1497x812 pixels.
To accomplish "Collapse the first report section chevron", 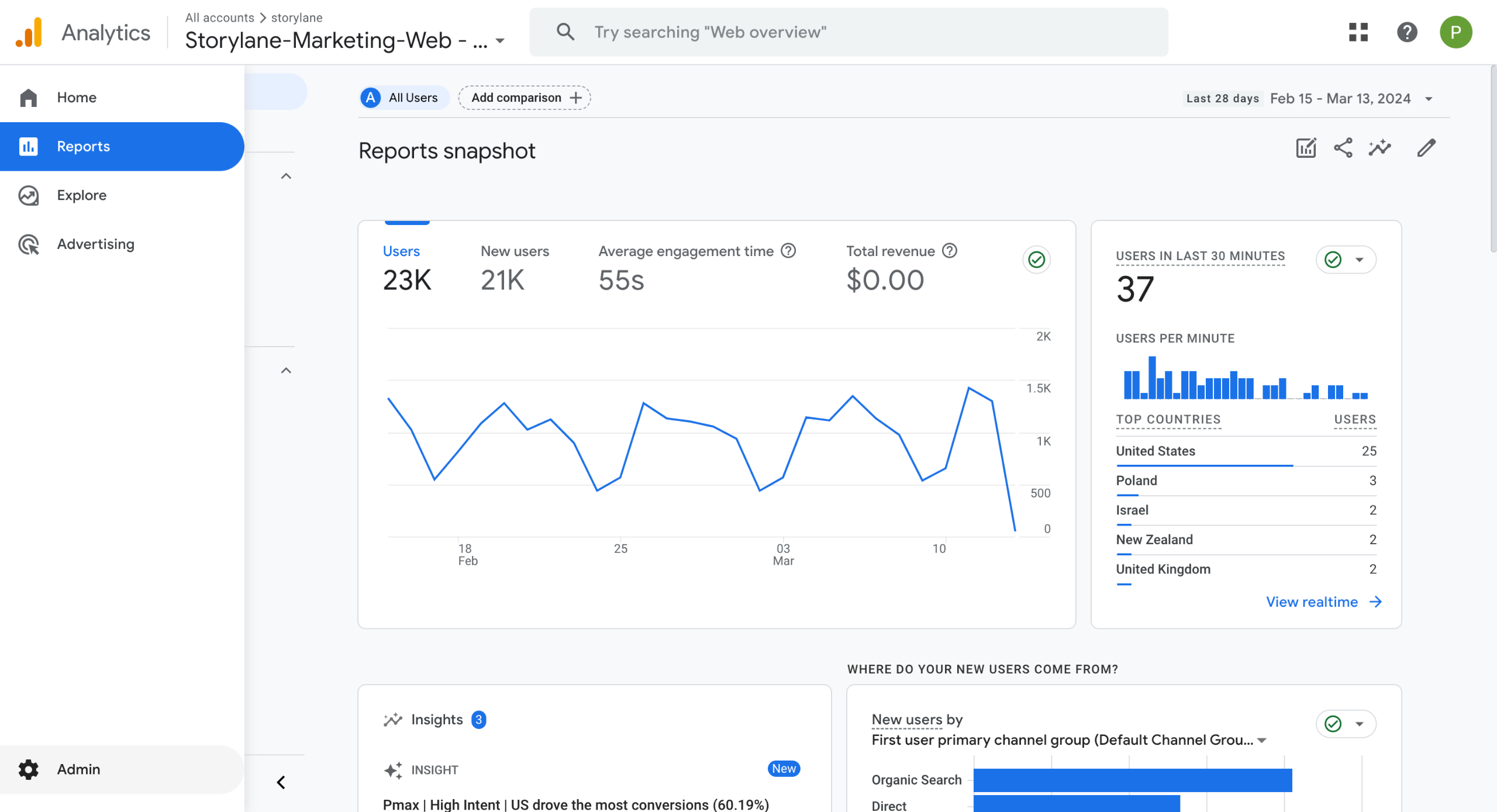I will pyautogui.click(x=286, y=176).
